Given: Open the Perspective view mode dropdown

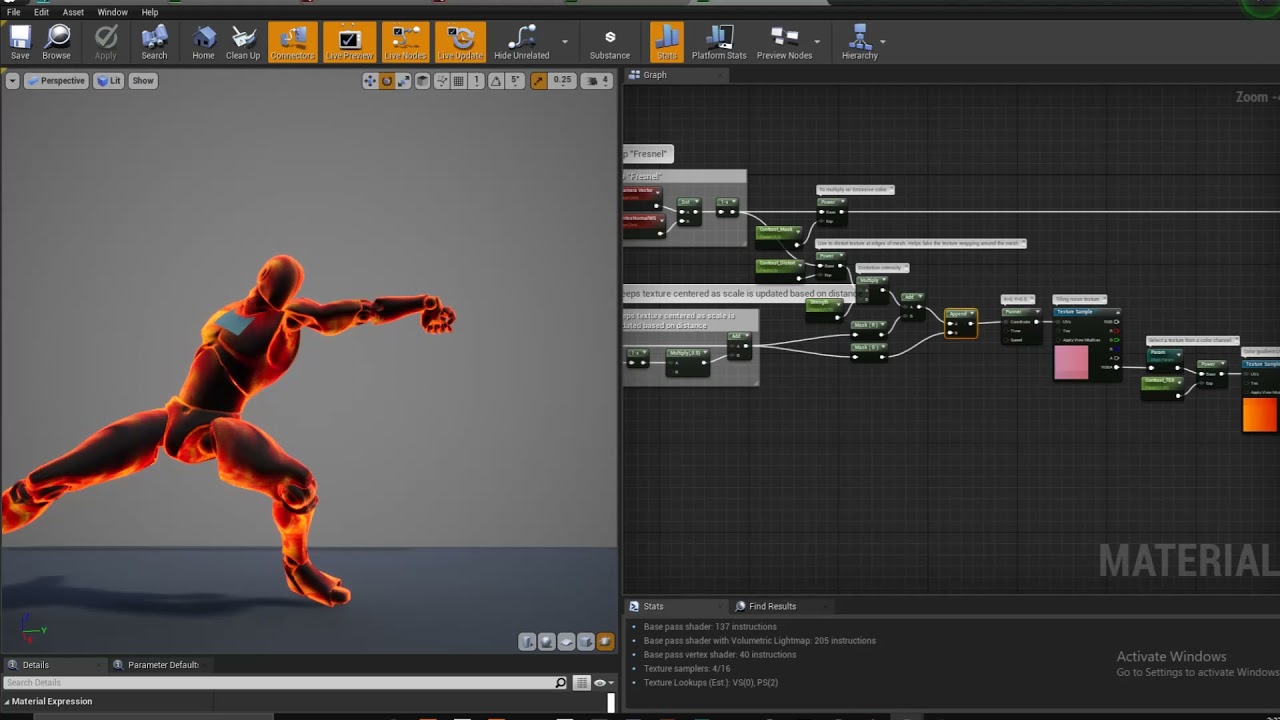Looking at the screenshot, I should point(56,81).
